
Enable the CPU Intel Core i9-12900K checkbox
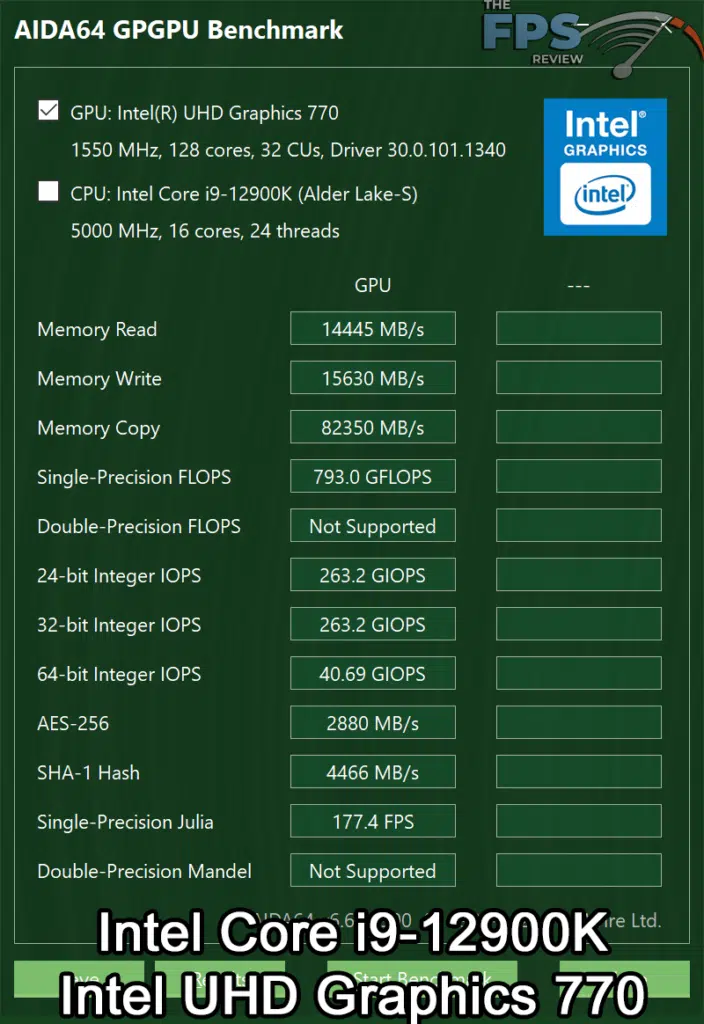tap(48, 191)
